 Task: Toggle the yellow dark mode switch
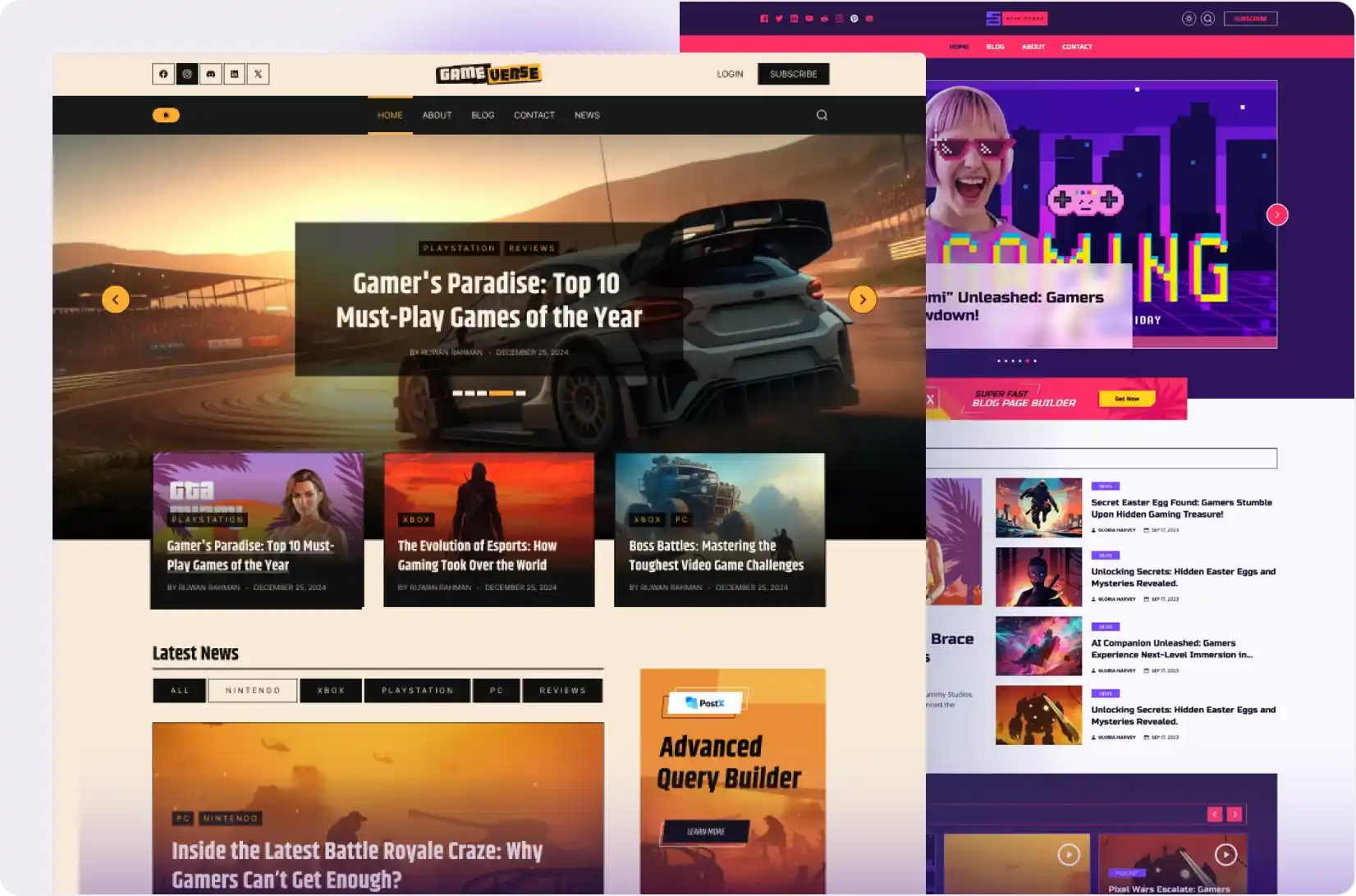166,116
